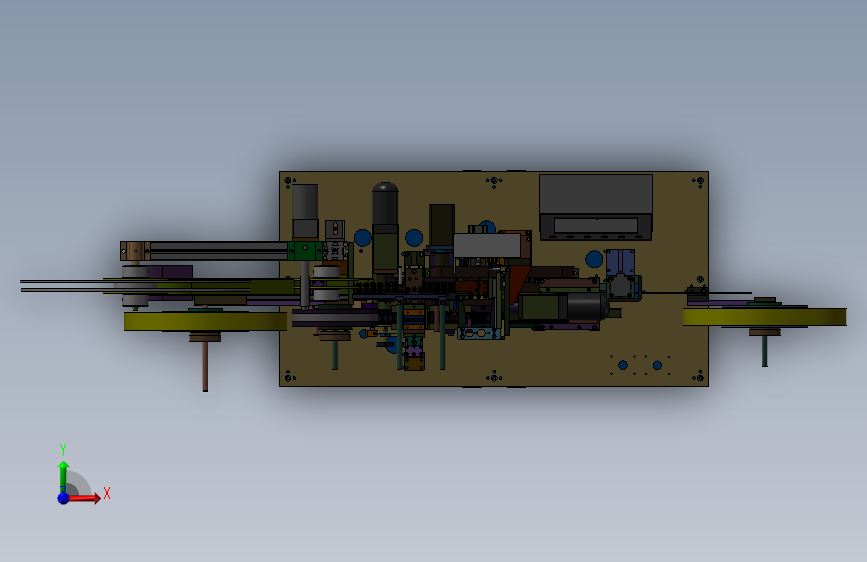Select the long gray linear rail at left

[x=218, y=251]
